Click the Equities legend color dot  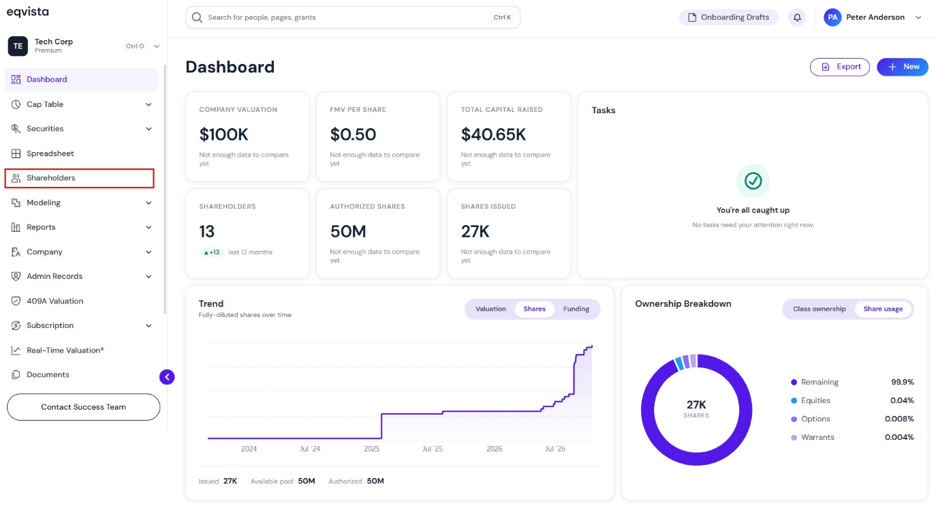pos(794,400)
